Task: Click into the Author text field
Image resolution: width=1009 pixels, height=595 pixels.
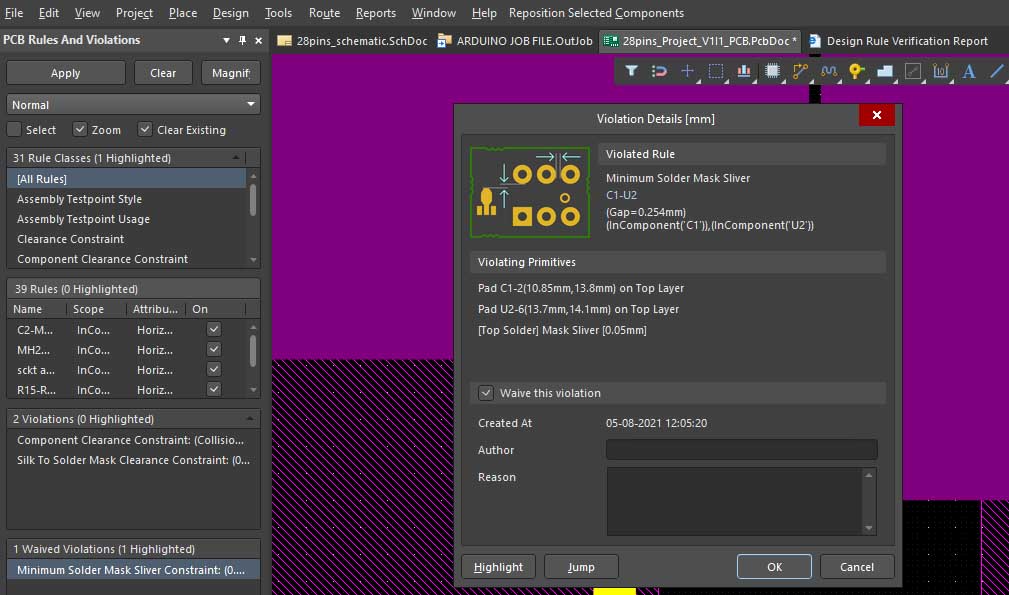Action: [x=741, y=450]
